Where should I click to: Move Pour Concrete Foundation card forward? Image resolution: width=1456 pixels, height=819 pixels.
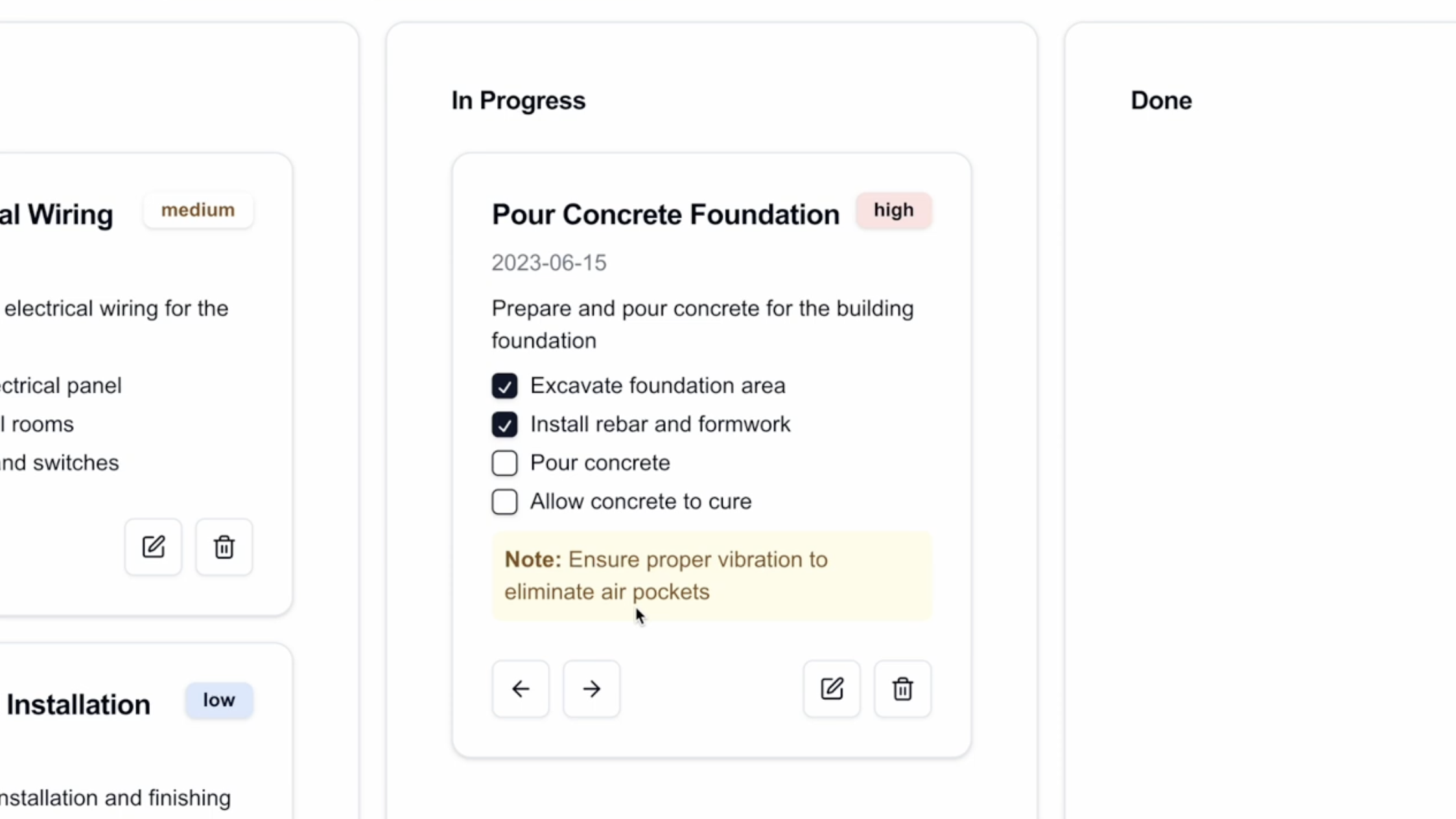[x=591, y=688]
